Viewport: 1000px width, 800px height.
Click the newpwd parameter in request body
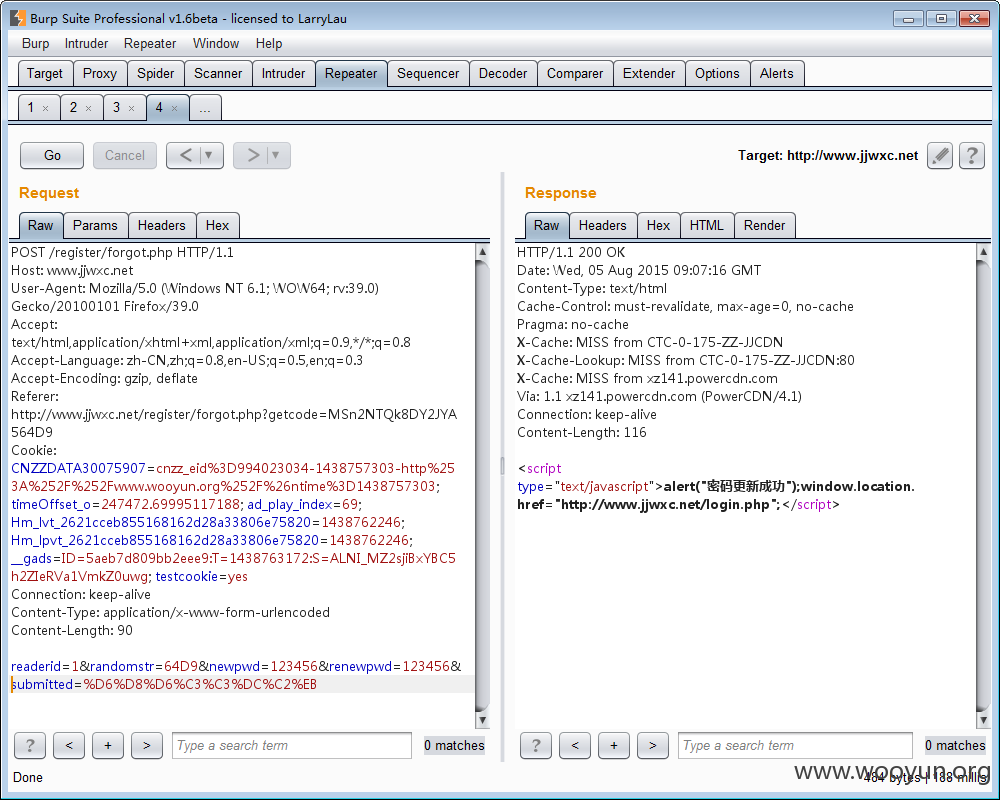click(234, 667)
